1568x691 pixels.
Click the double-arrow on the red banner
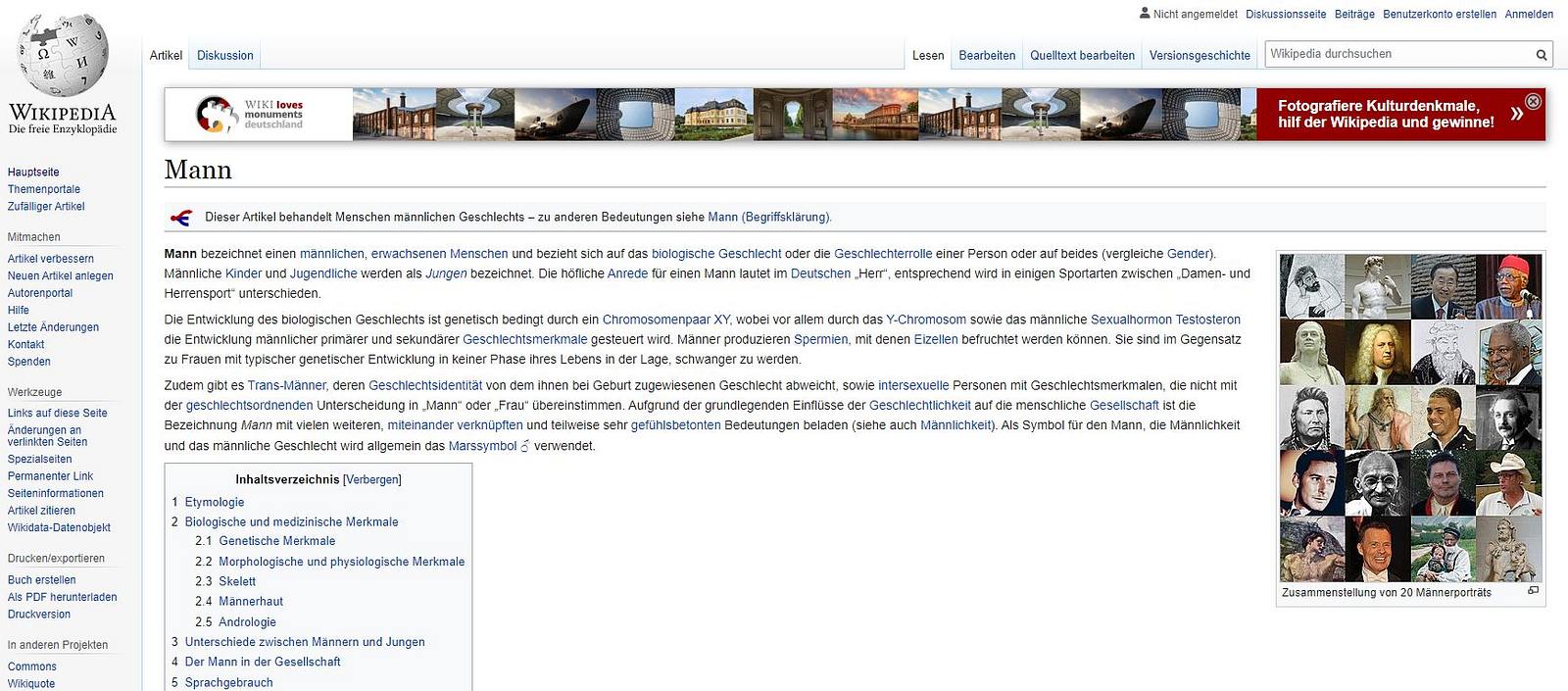(x=1516, y=114)
